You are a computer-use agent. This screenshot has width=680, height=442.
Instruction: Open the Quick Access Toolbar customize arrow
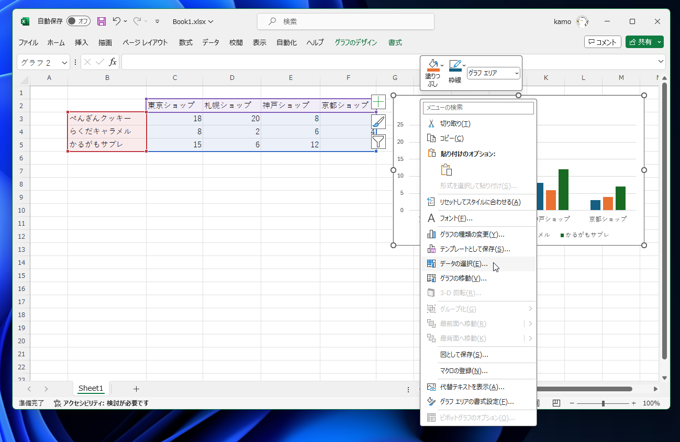(157, 21)
